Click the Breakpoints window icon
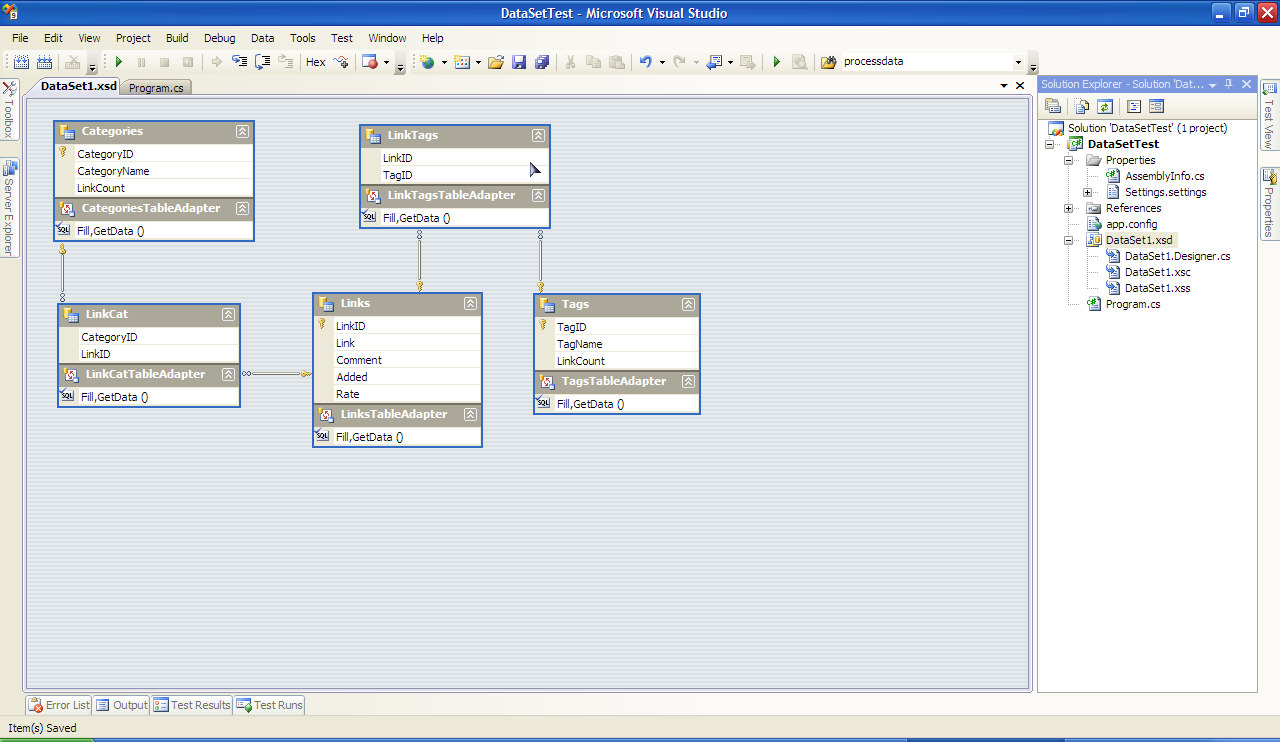Screen dimensions: 1280x742 click(x=370, y=62)
